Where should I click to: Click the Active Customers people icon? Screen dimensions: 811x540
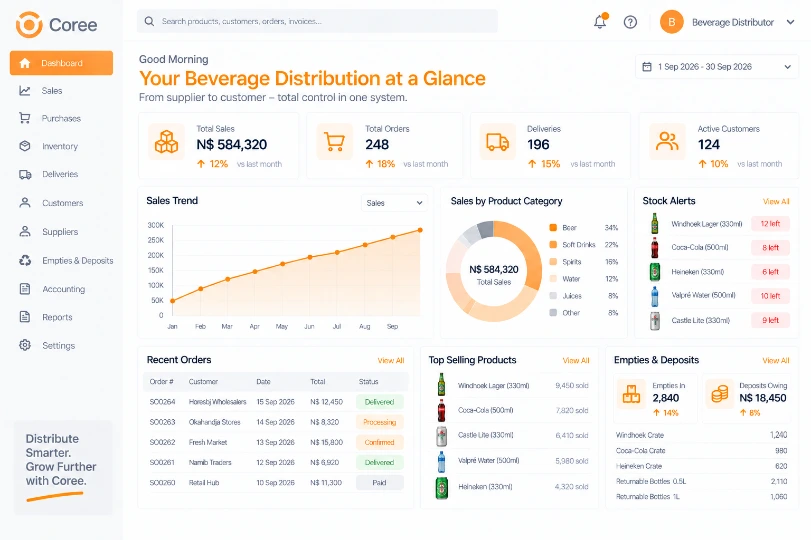click(x=667, y=141)
